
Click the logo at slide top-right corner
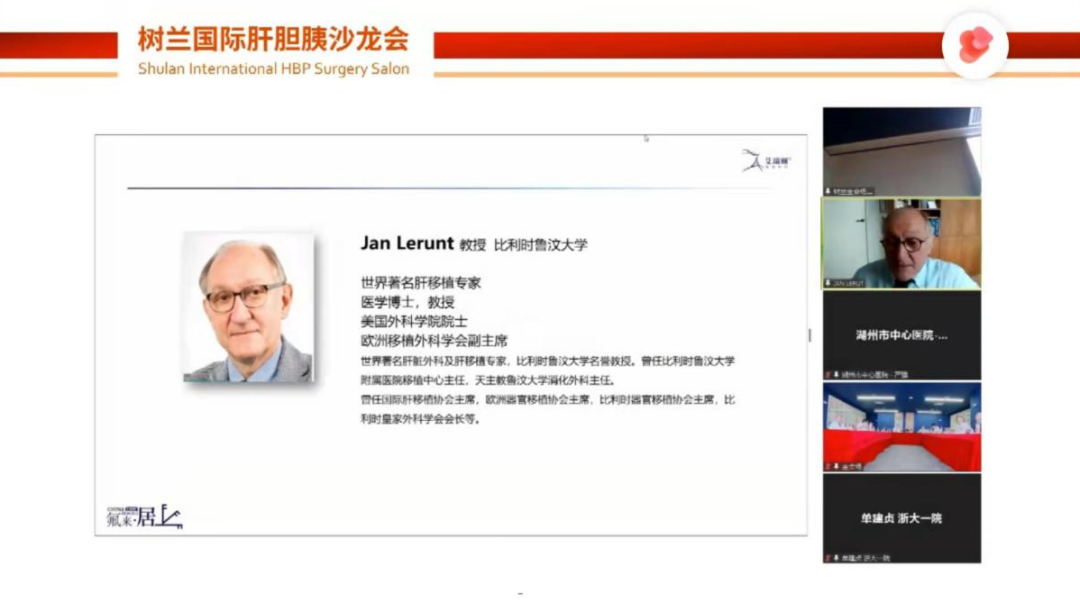[766, 160]
